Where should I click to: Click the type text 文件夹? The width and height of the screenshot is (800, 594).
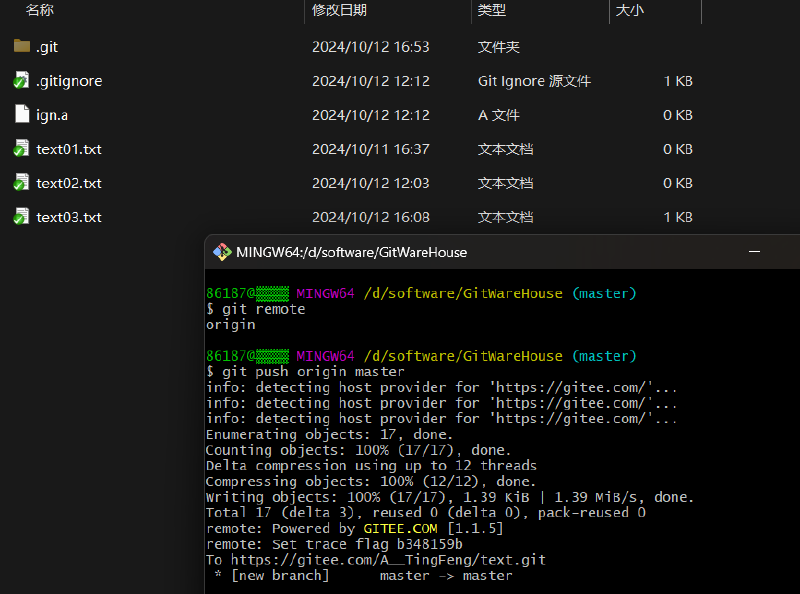498,47
